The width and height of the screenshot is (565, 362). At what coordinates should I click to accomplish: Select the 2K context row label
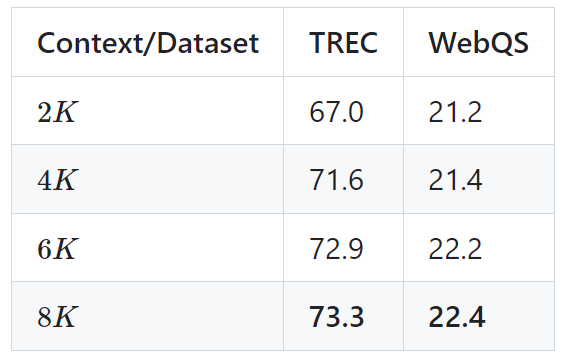(57, 112)
